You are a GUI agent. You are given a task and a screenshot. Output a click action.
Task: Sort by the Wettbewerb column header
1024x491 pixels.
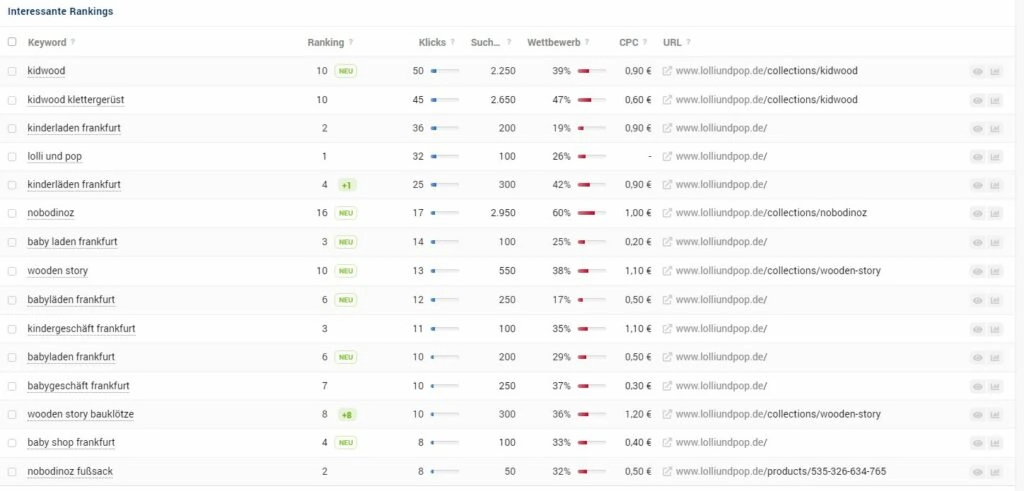[554, 42]
